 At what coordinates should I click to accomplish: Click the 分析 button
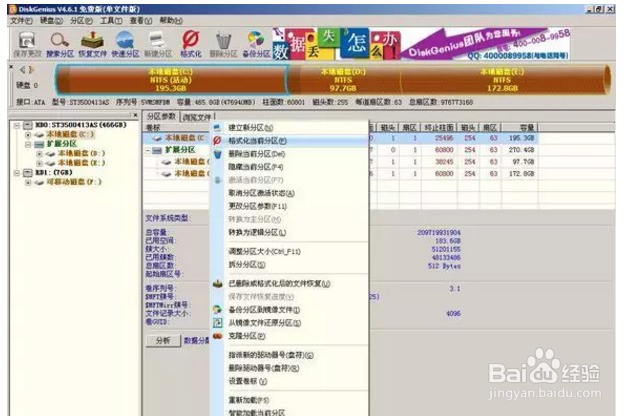click(164, 340)
